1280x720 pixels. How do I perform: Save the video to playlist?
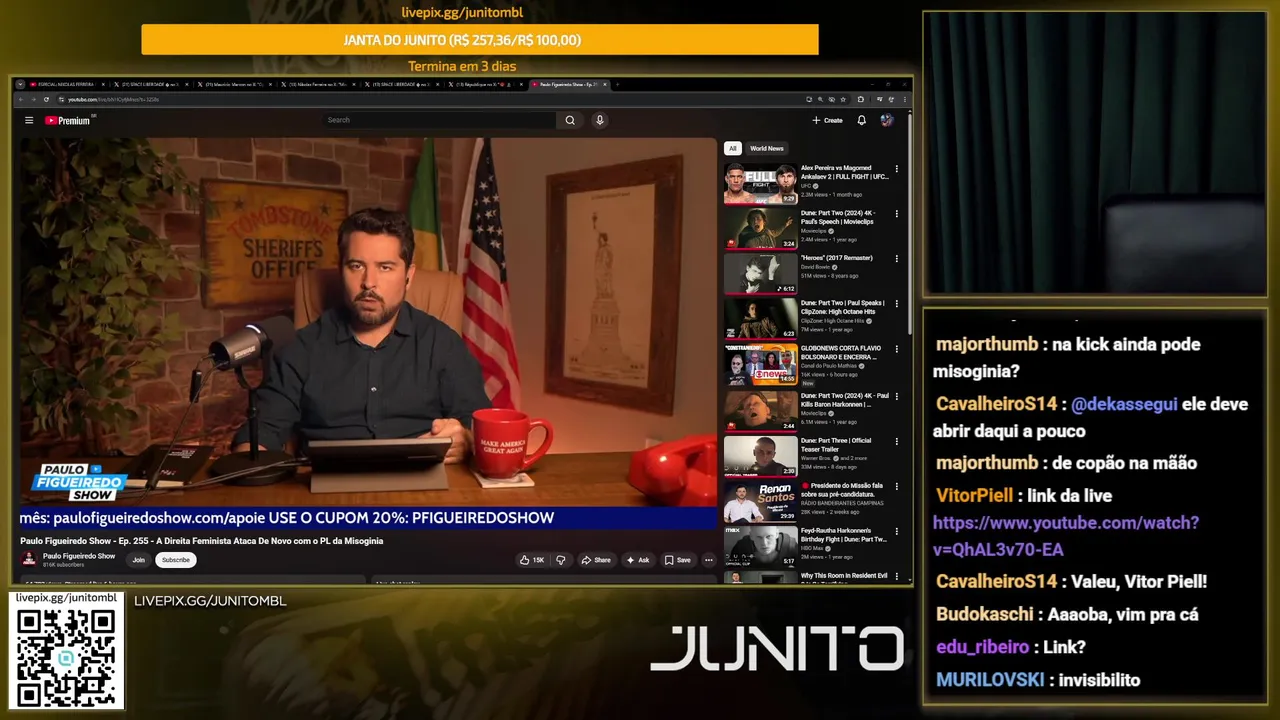coord(678,560)
